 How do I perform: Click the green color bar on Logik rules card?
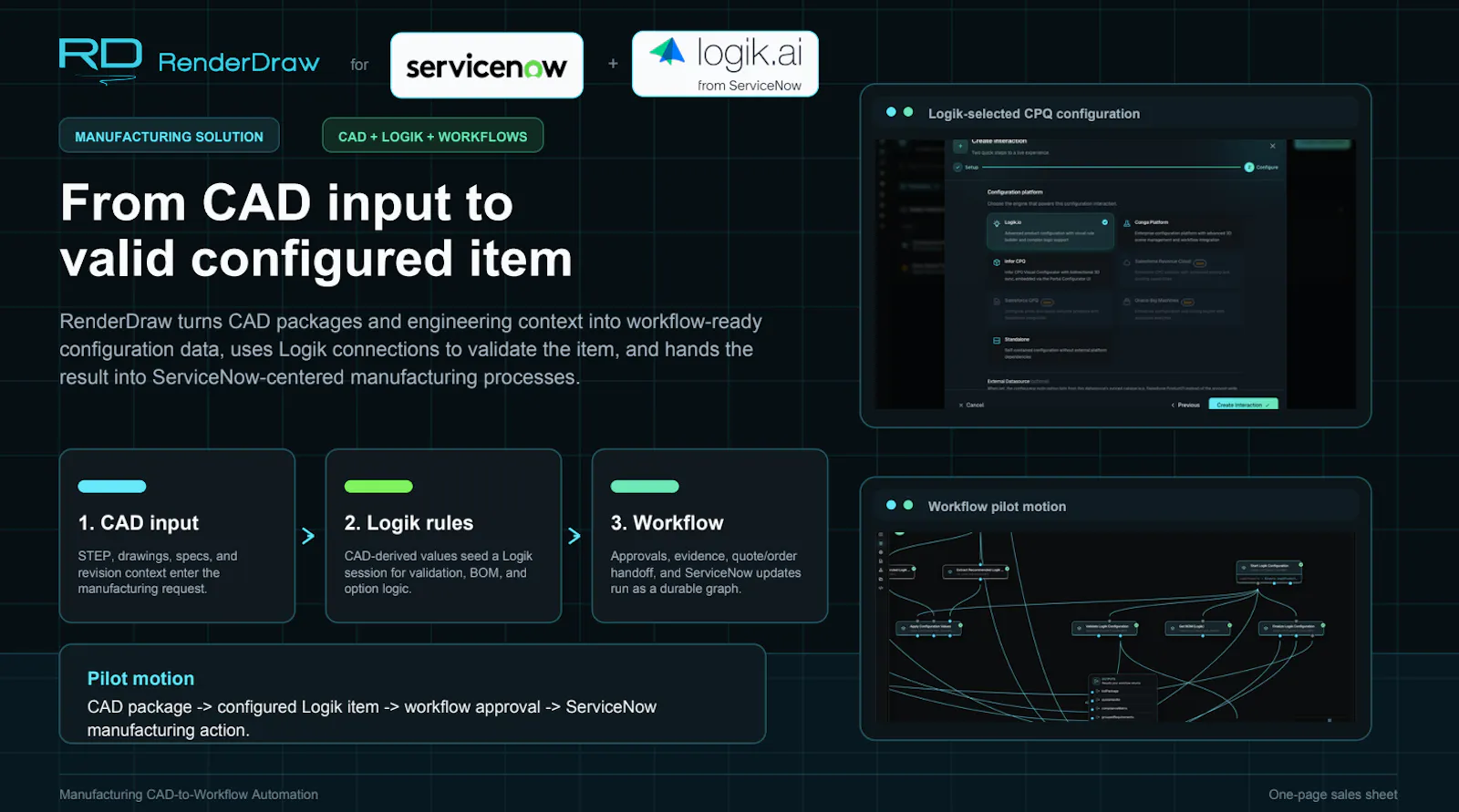[378, 487]
